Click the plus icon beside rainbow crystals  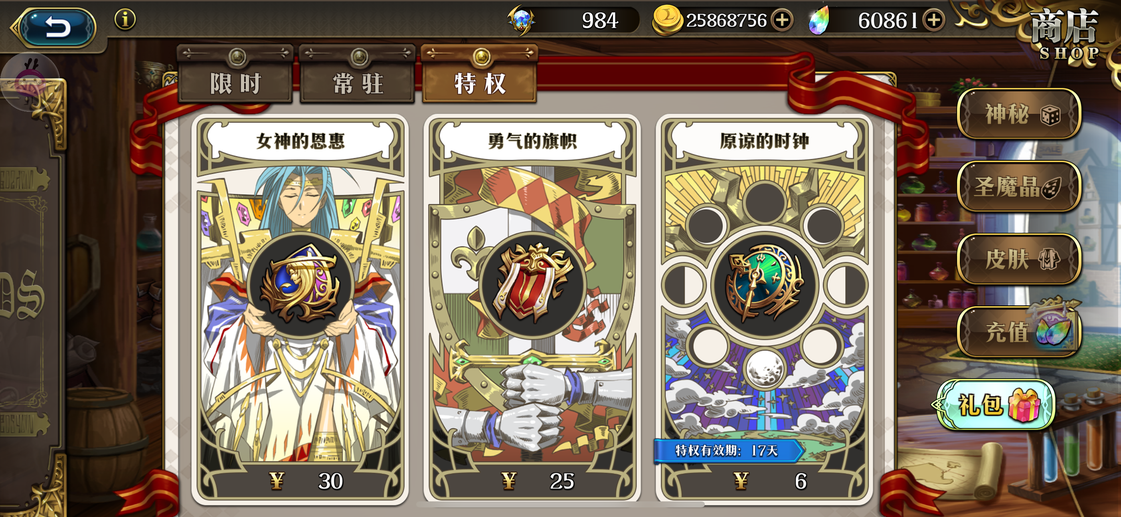point(933,20)
